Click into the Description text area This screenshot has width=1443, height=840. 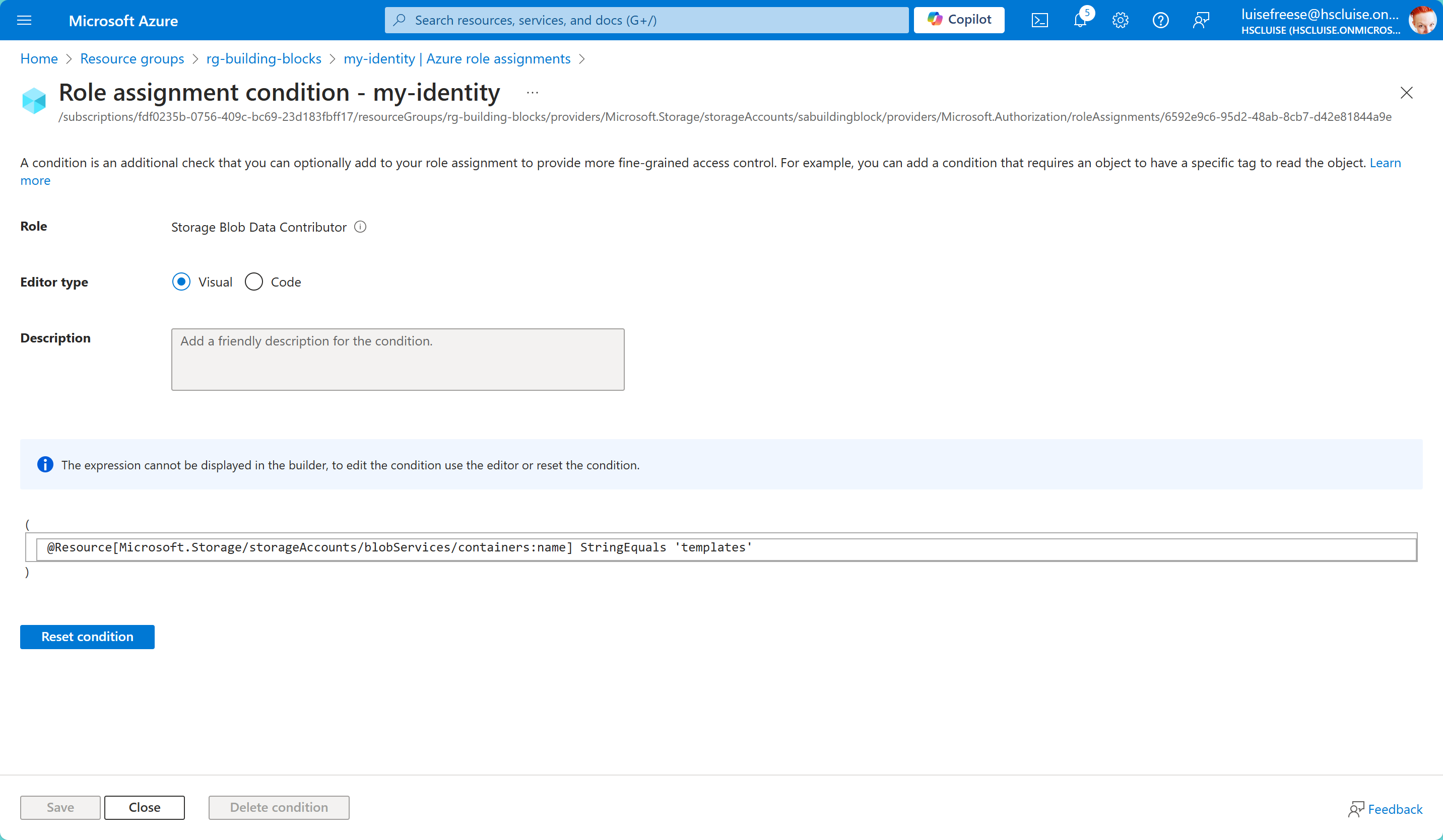[398, 360]
